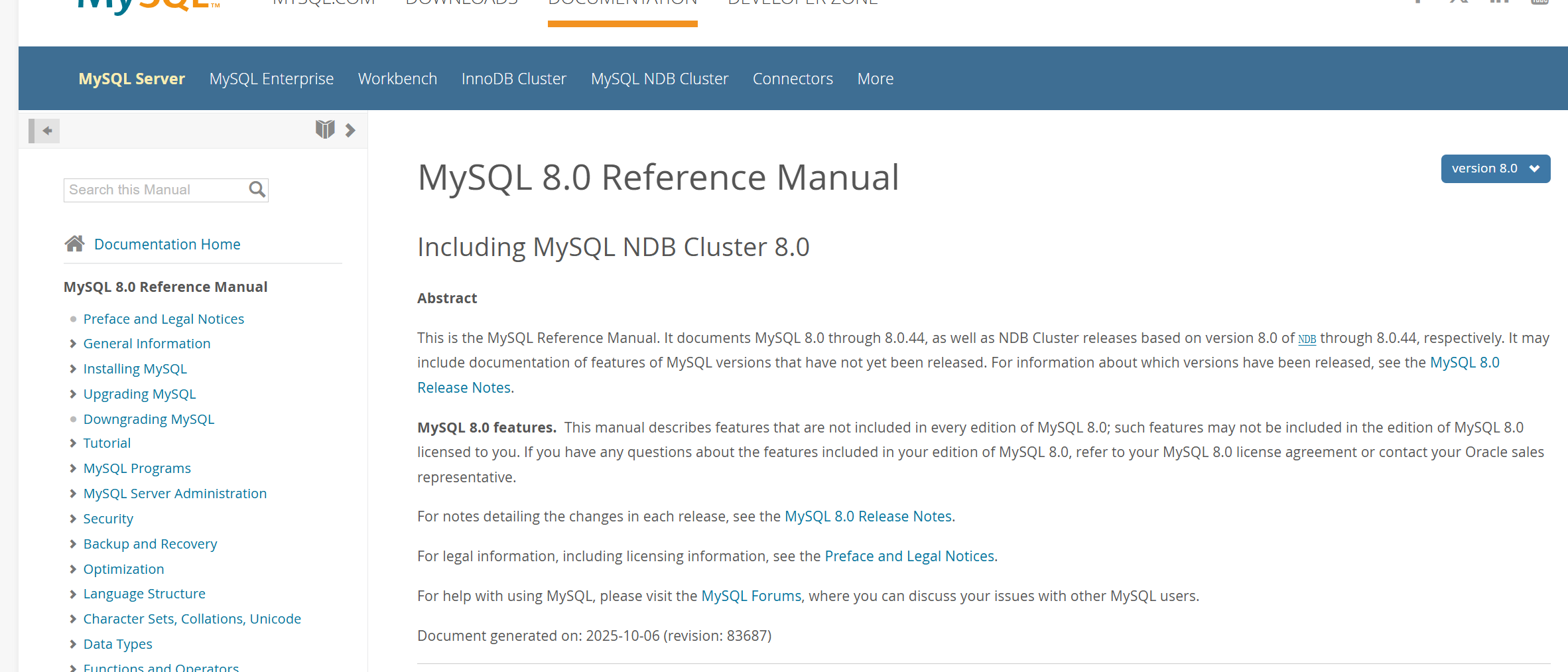This screenshot has height=672, width=1568.
Task: Open the Connectors tab
Action: click(793, 79)
